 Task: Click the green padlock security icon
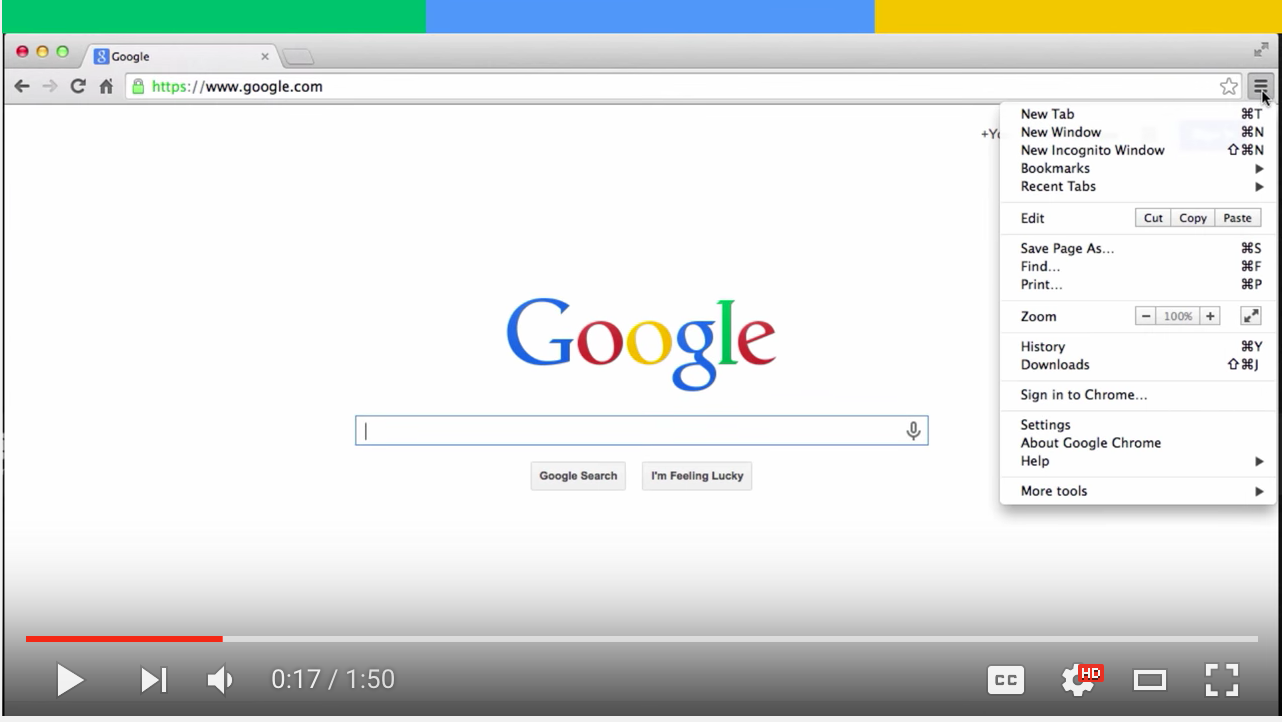click(x=139, y=87)
